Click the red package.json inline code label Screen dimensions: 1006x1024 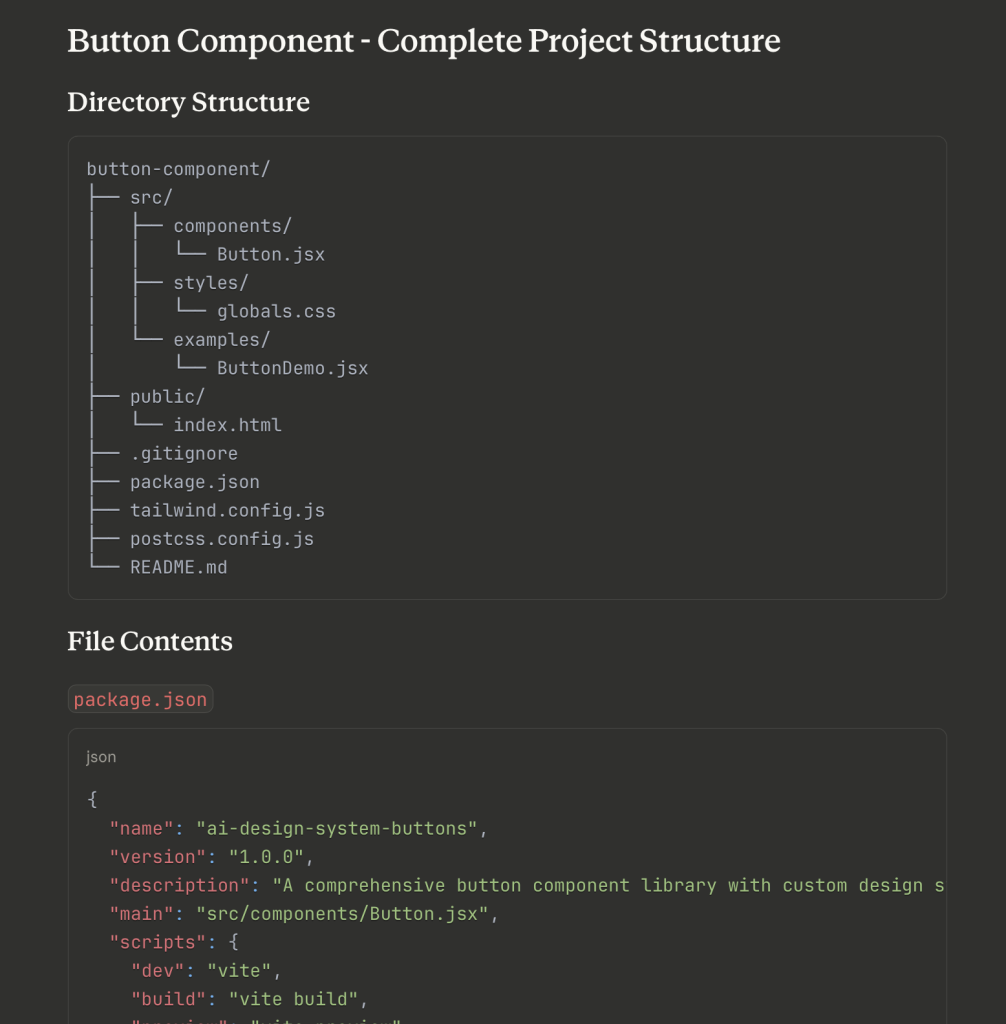click(x=140, y=699)
